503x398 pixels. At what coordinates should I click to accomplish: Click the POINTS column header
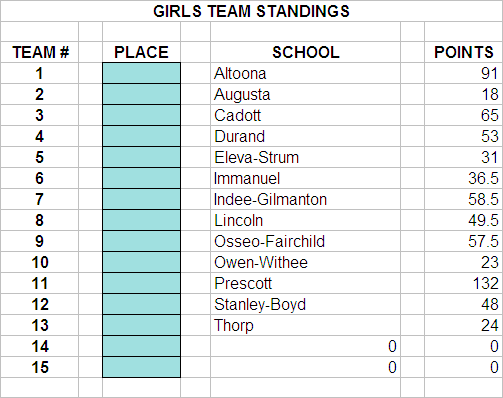click(463, 52)
